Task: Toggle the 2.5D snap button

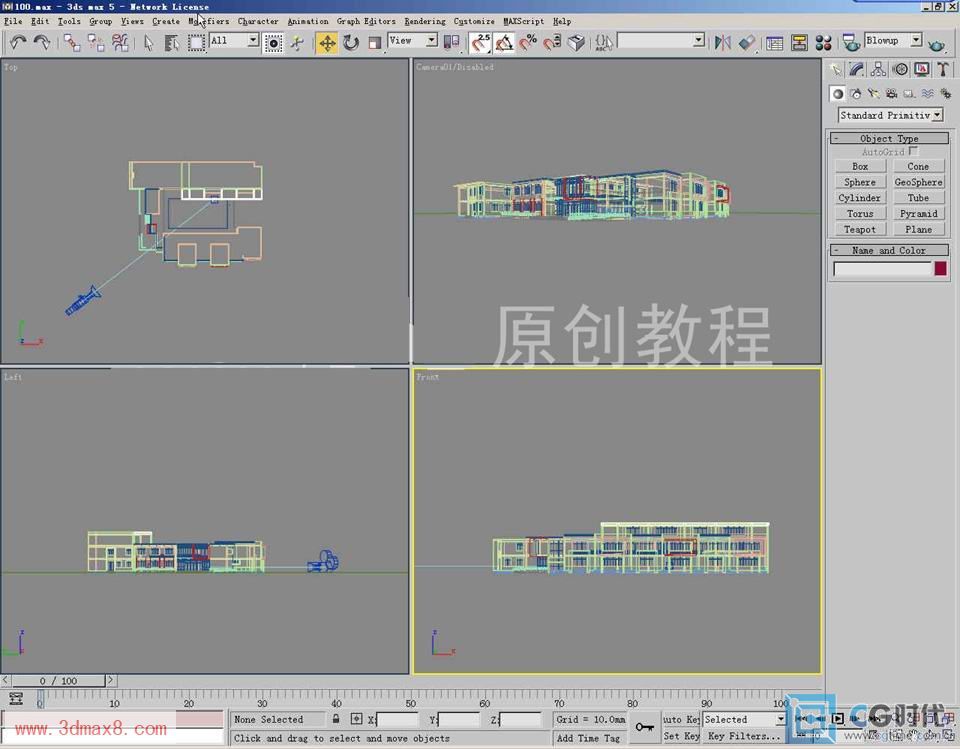Action: click(x=481, y=42)
